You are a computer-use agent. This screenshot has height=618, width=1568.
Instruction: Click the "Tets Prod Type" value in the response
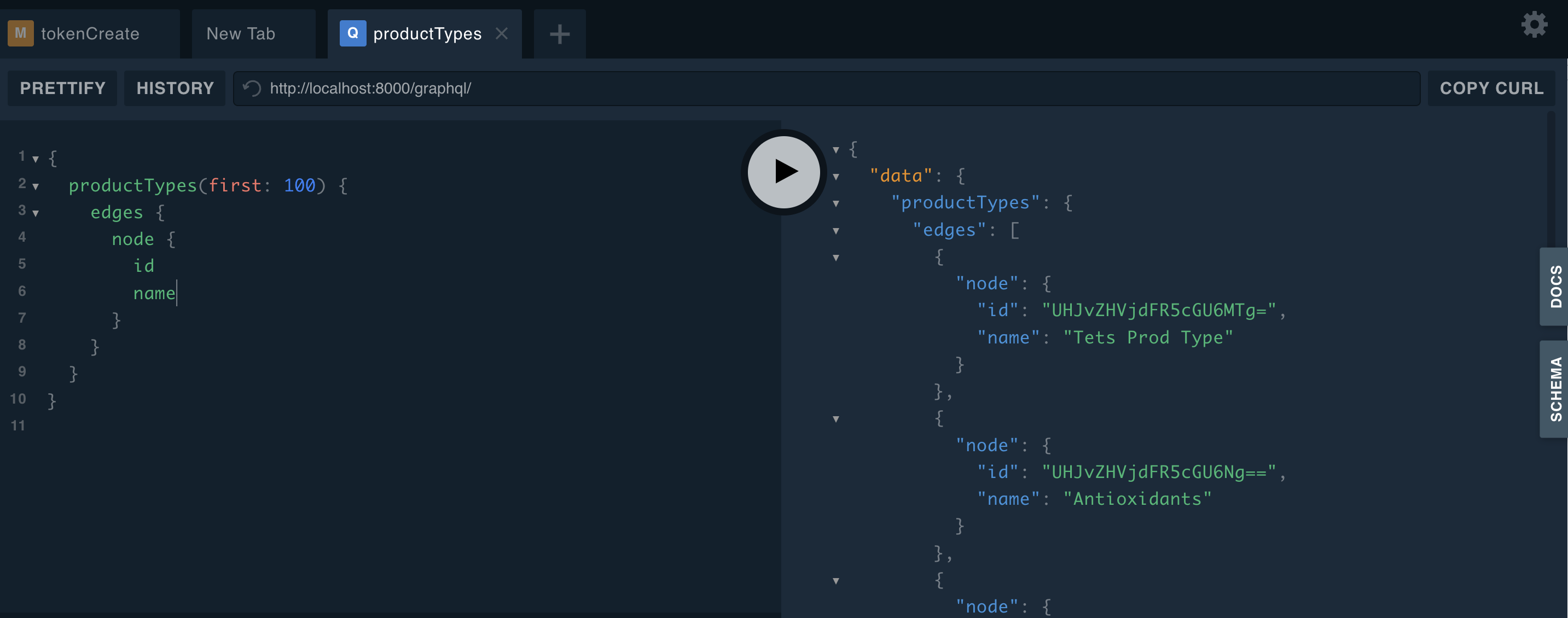1148,337
